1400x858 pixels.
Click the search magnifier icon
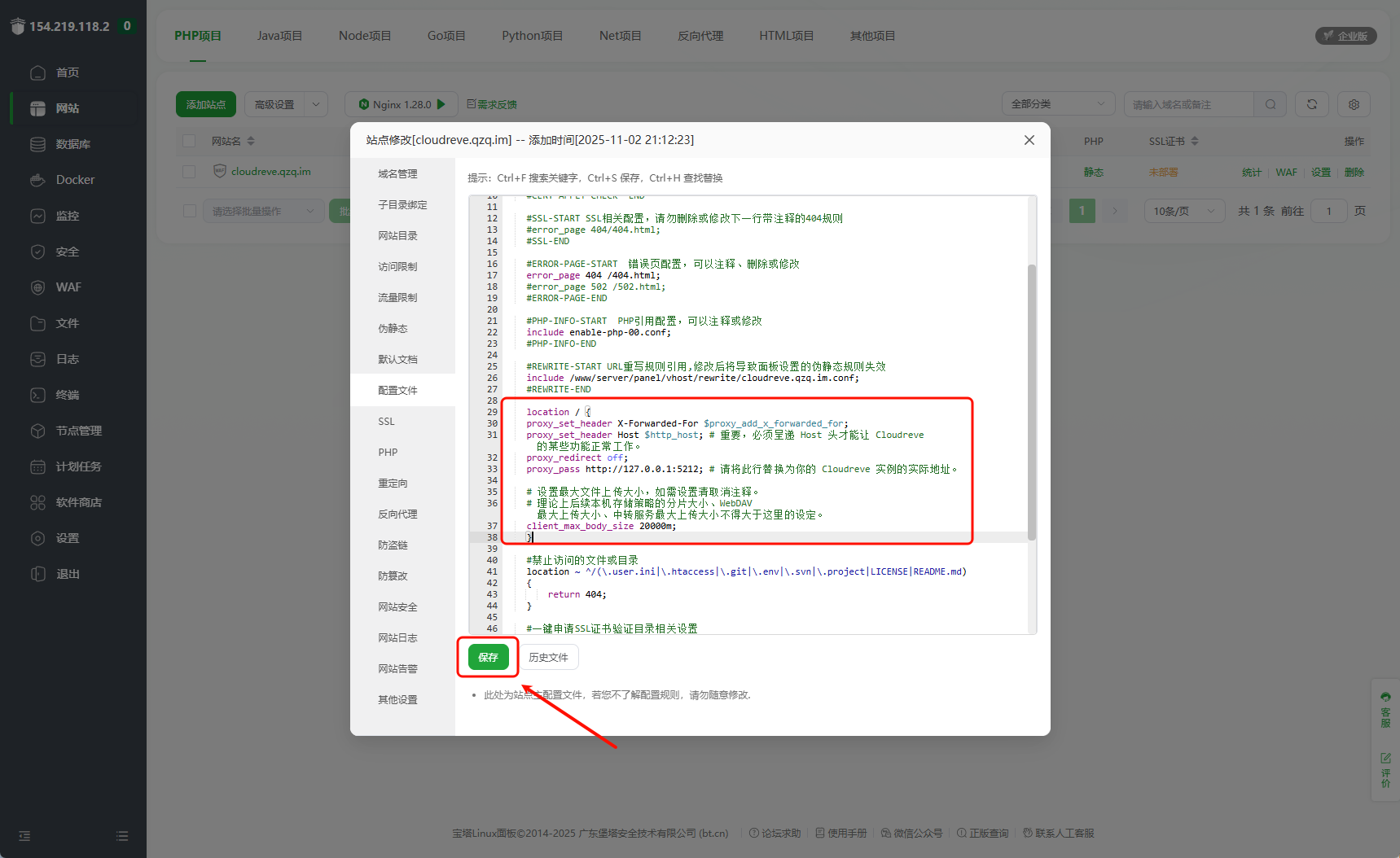point(1270,104)
